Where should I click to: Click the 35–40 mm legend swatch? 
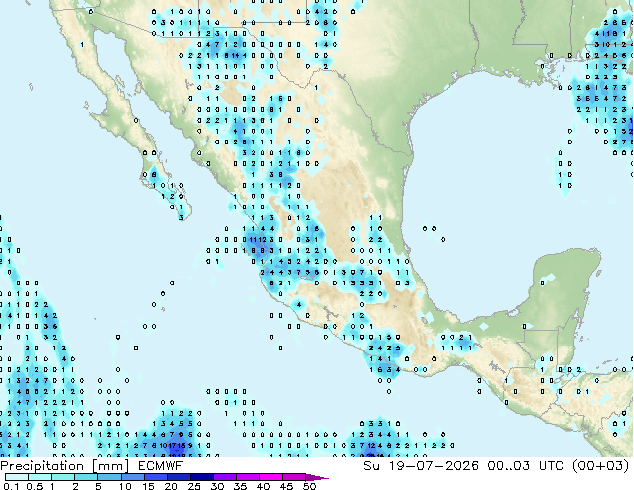247,477
